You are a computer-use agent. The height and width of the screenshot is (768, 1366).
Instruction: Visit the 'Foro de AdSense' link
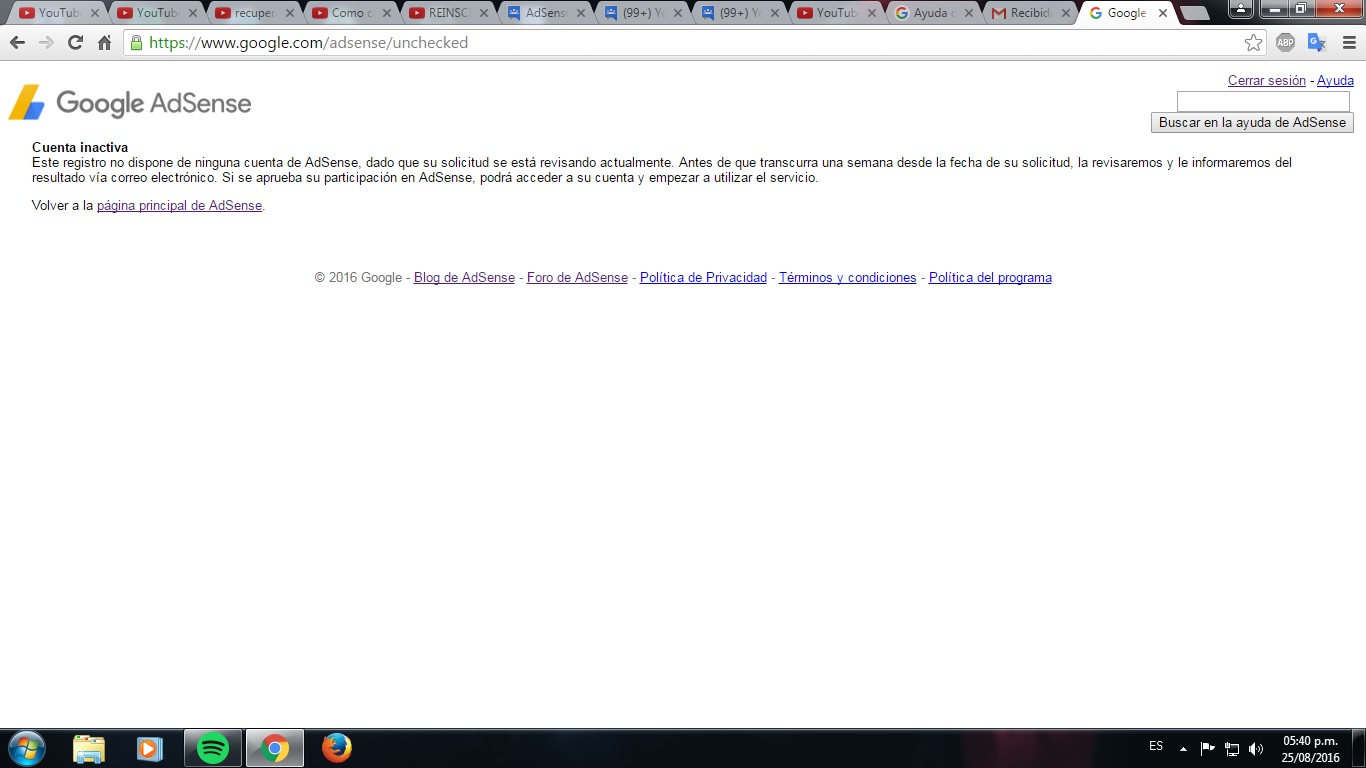(x=577, y=277)
